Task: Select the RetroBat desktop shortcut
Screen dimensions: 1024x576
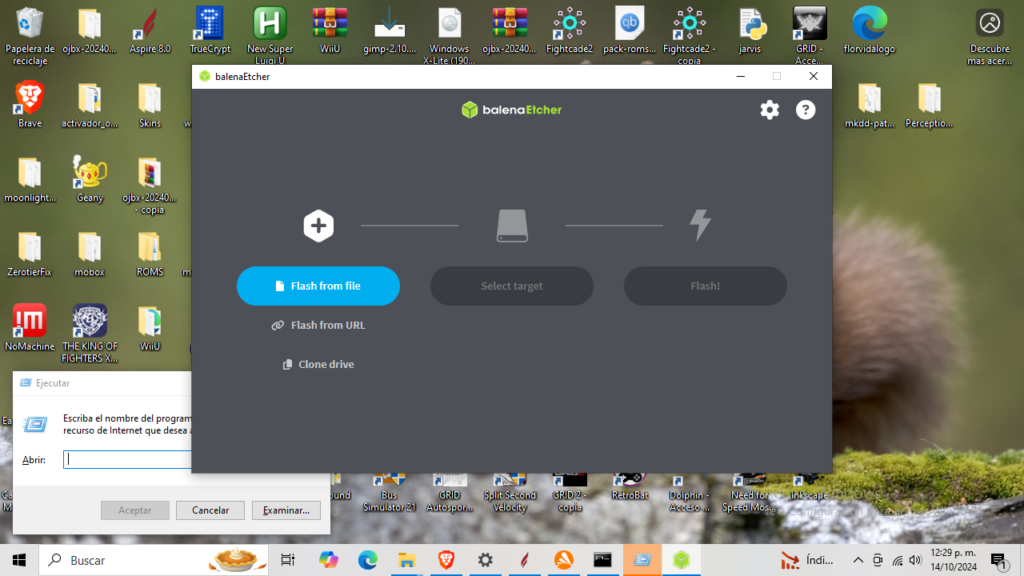Action: point(630,487)
